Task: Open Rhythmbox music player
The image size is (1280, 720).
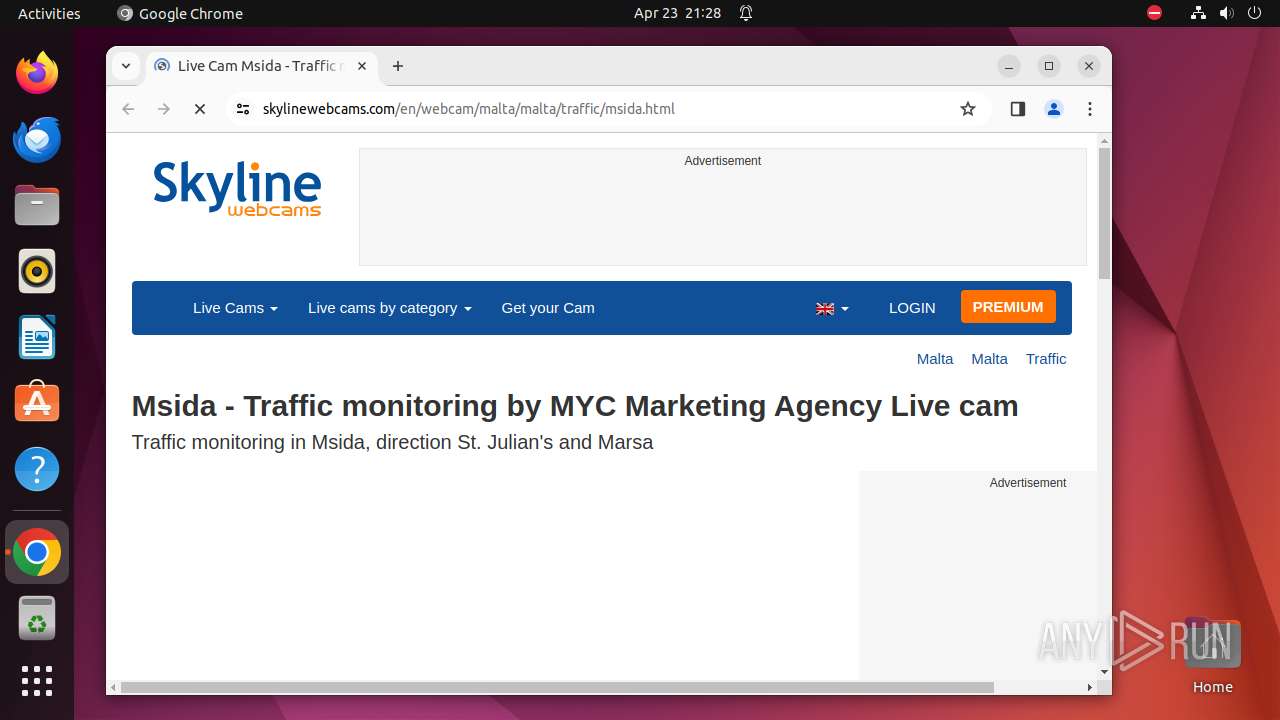Action: tap(37, 271)
